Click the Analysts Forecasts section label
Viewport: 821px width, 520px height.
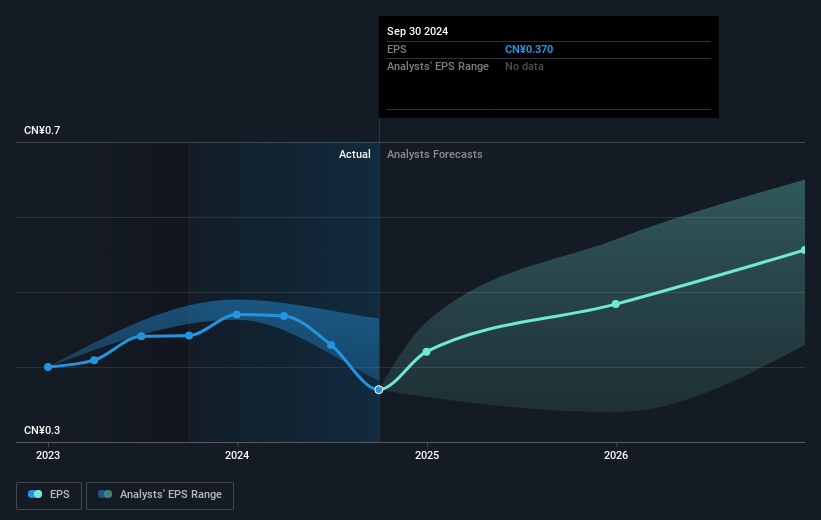[435, 154]
